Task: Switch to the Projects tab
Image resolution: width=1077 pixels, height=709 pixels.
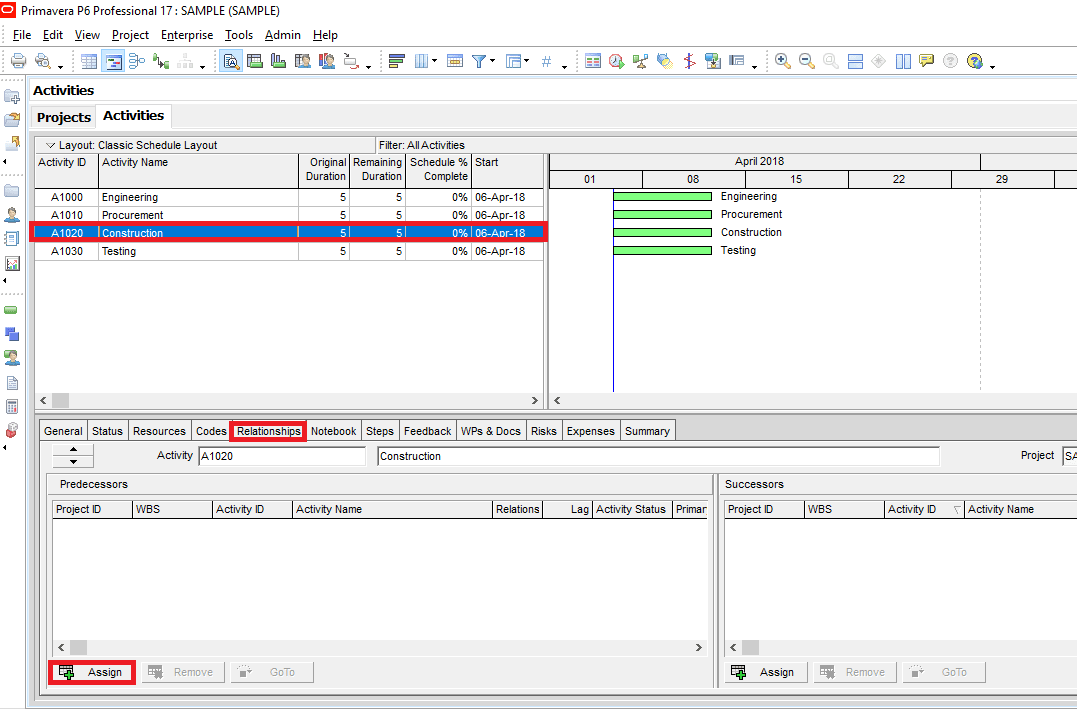Action: coord(64,117)
